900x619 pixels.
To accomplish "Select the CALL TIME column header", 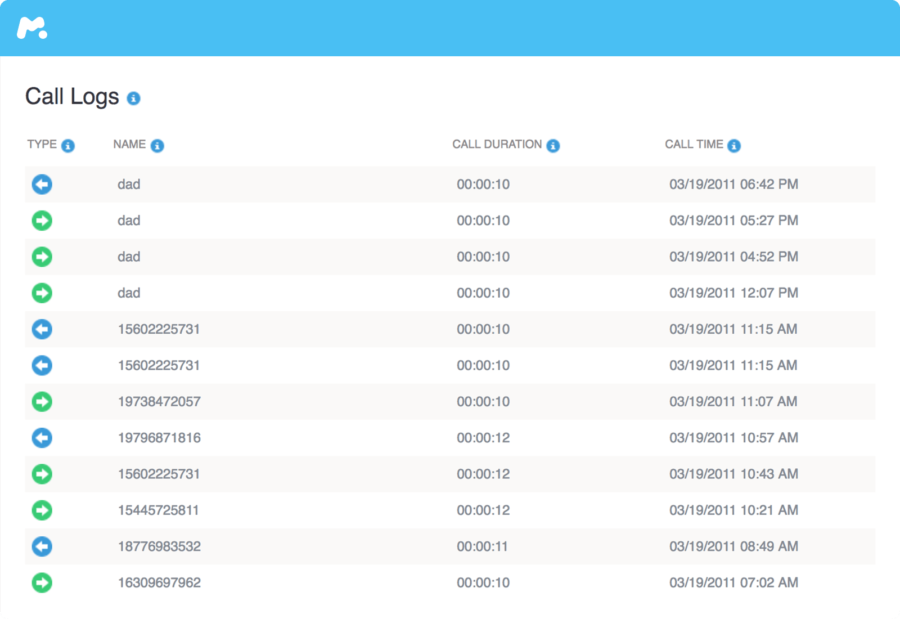I will (694, 144).
